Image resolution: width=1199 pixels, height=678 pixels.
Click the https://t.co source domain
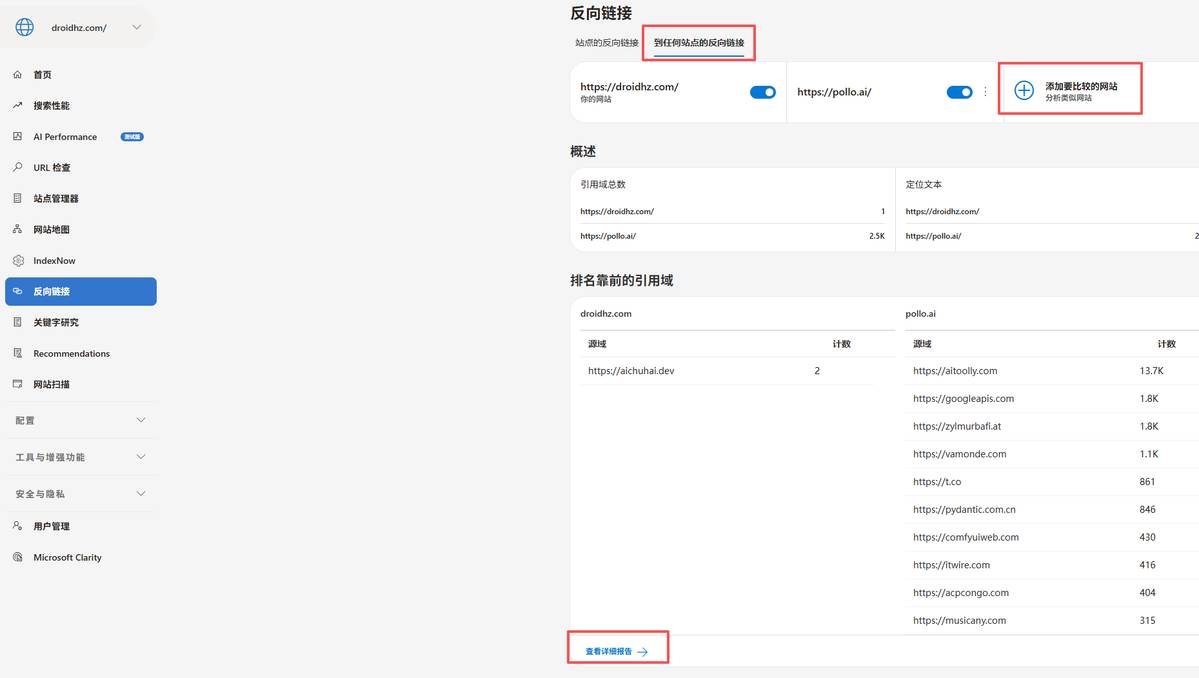(937, 482)
